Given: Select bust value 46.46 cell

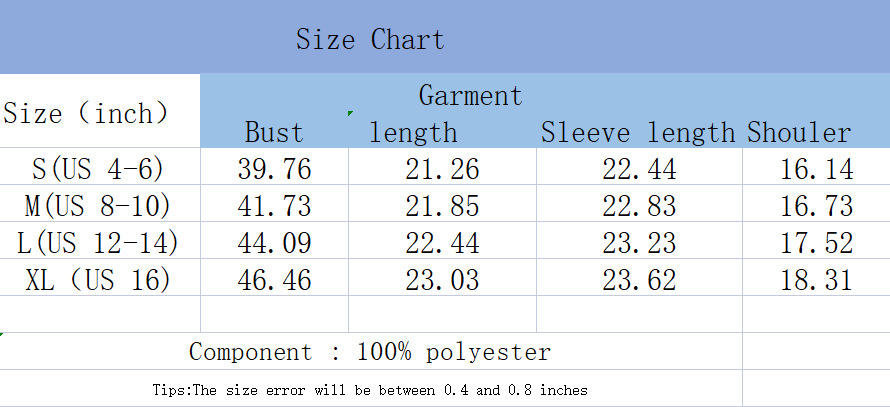Looking at the screenshot, I should click(274, 279).
